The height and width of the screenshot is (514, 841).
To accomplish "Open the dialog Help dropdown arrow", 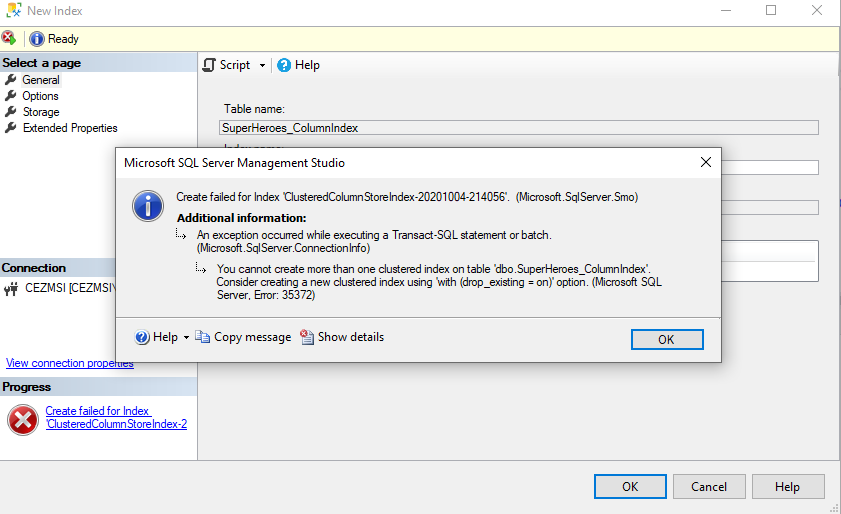I will coord(186,337).
